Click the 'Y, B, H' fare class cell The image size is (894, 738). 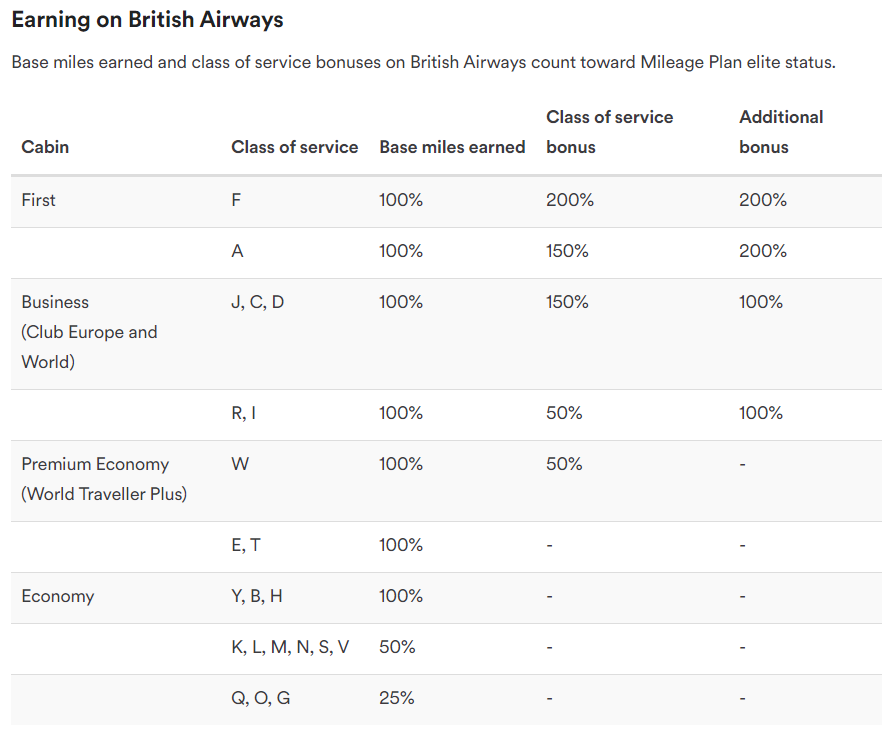(x=257, y=597)
